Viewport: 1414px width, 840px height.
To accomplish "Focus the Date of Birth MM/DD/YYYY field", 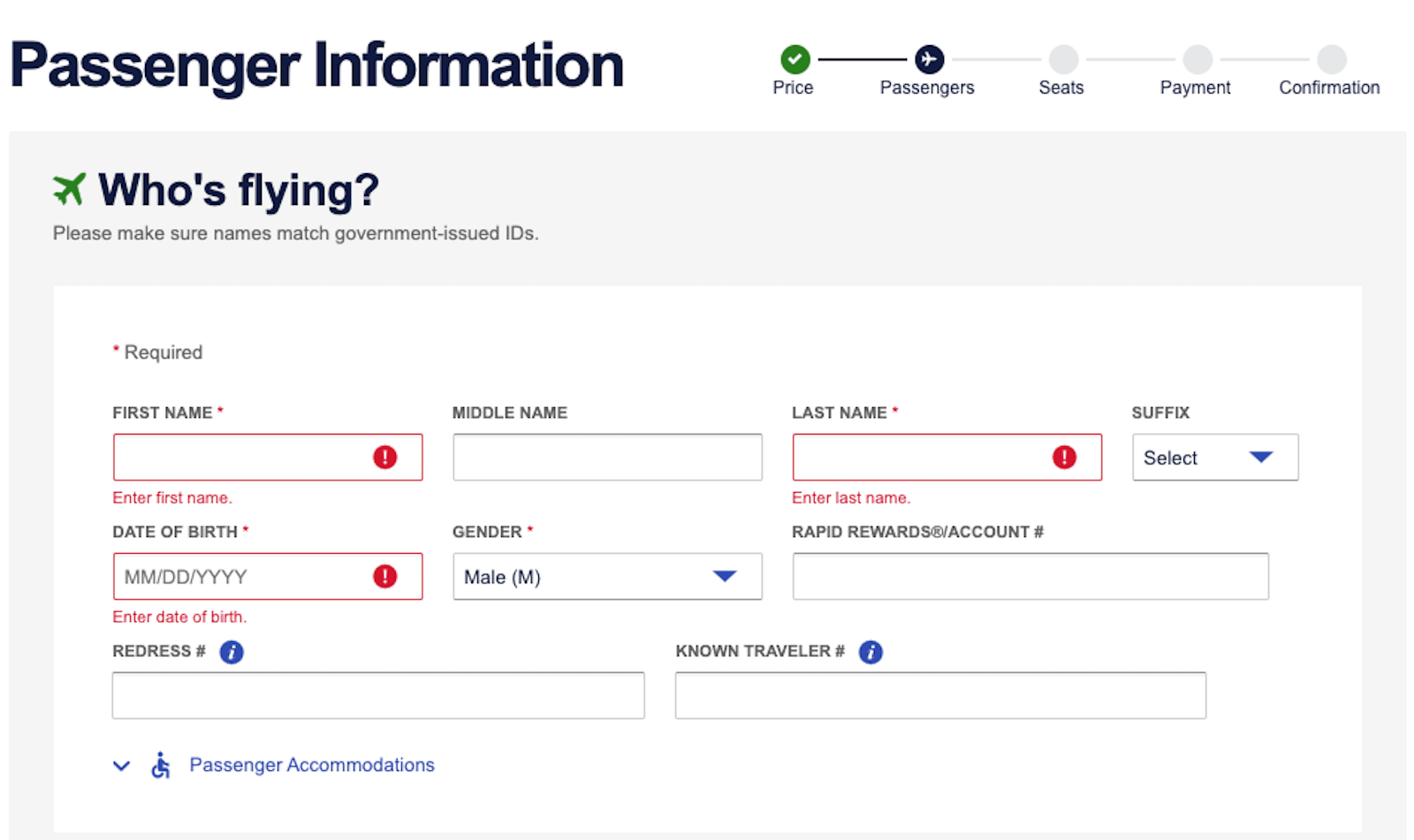I will click(268, 577).
